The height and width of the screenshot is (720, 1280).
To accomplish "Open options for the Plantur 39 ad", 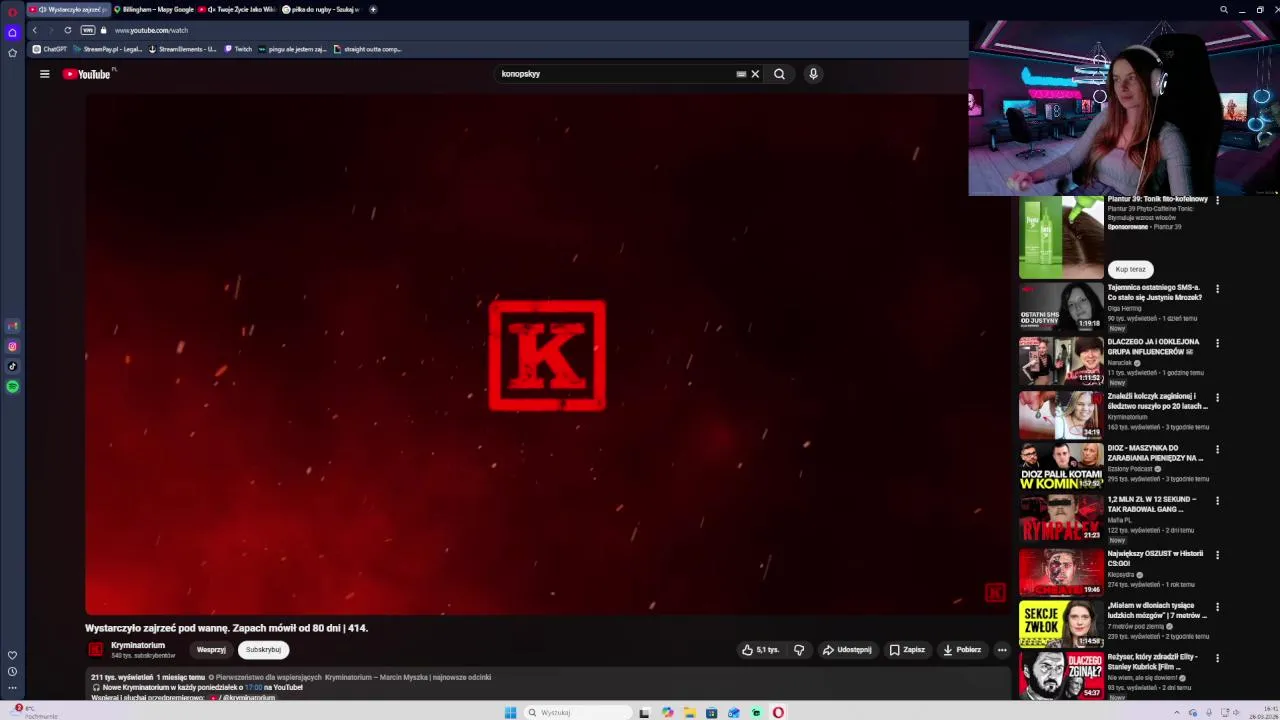I will [1217, 200].
